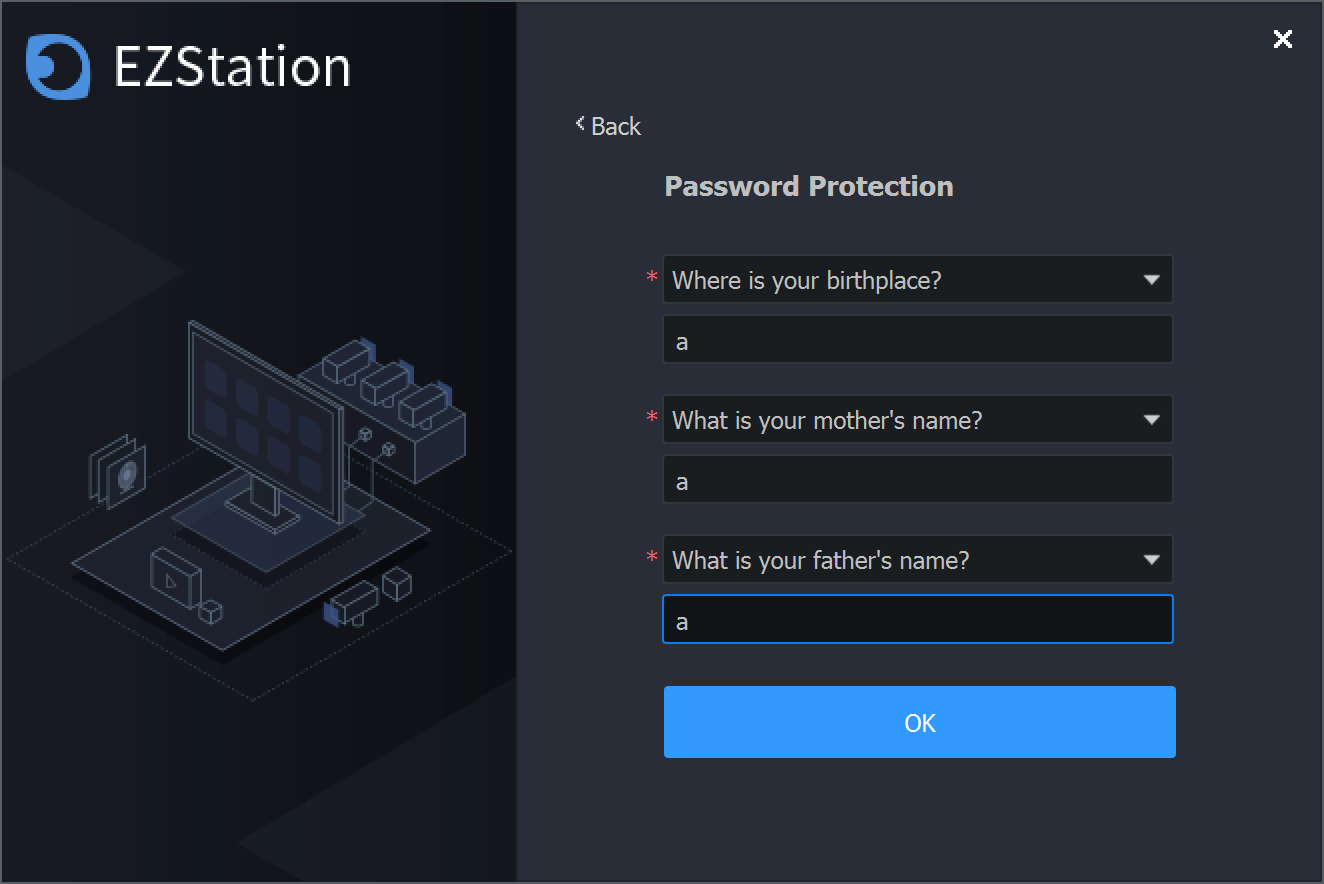Screen dimensions: 1324x884
Task: Close the Password Protection window
Action: click(1282, 39)
